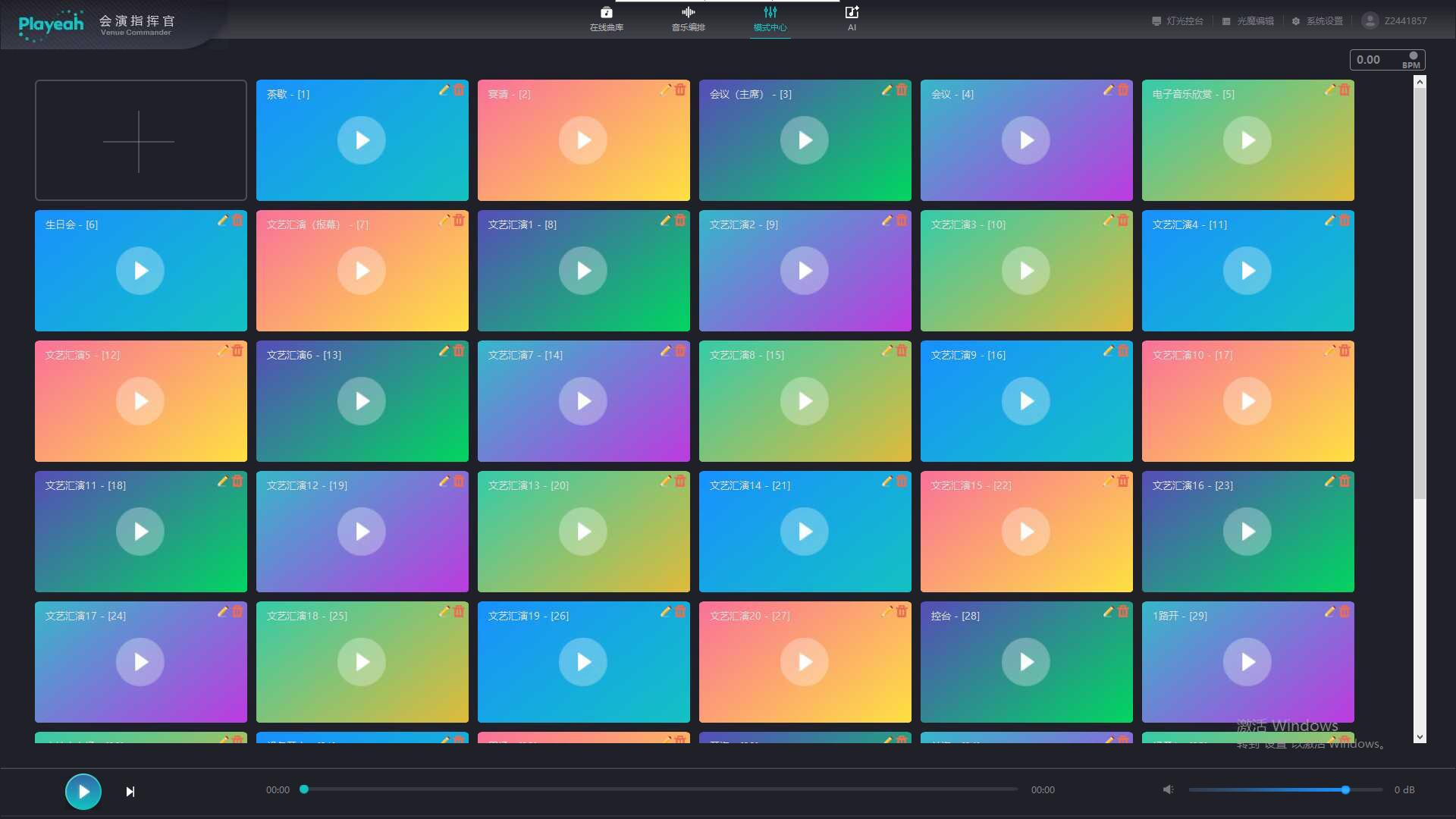Play the 会议（主席） - [3] mode
Screen dimensions: 1456x819
click(x=805, y=140)
